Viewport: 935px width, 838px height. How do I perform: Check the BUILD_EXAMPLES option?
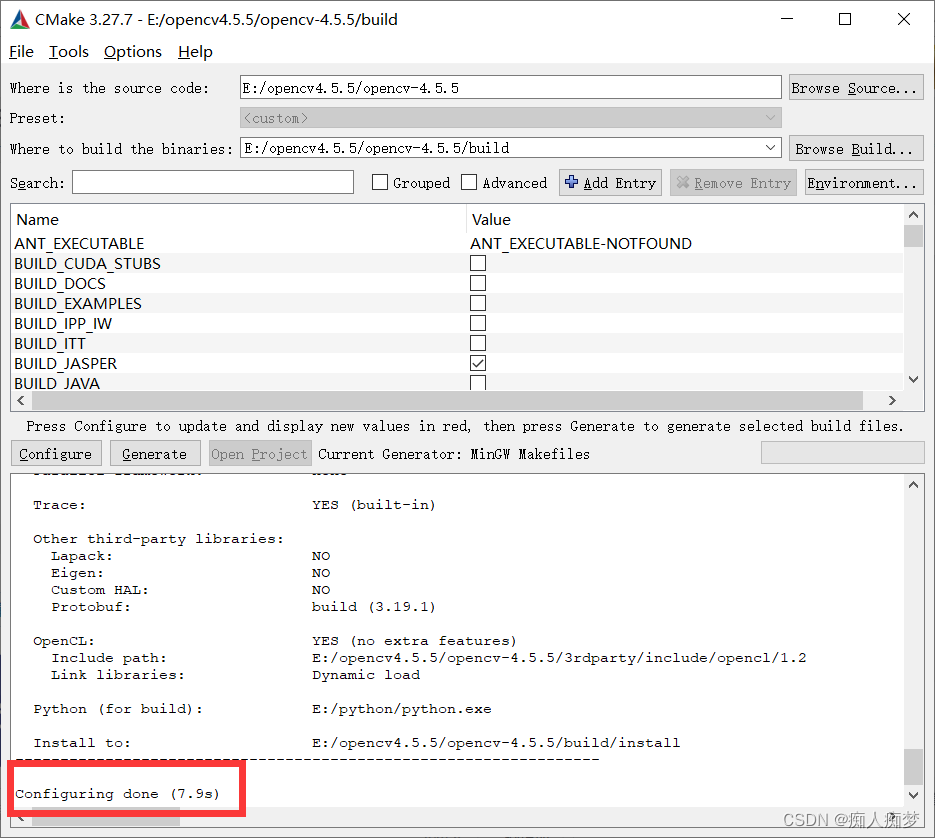click(478, 303)
